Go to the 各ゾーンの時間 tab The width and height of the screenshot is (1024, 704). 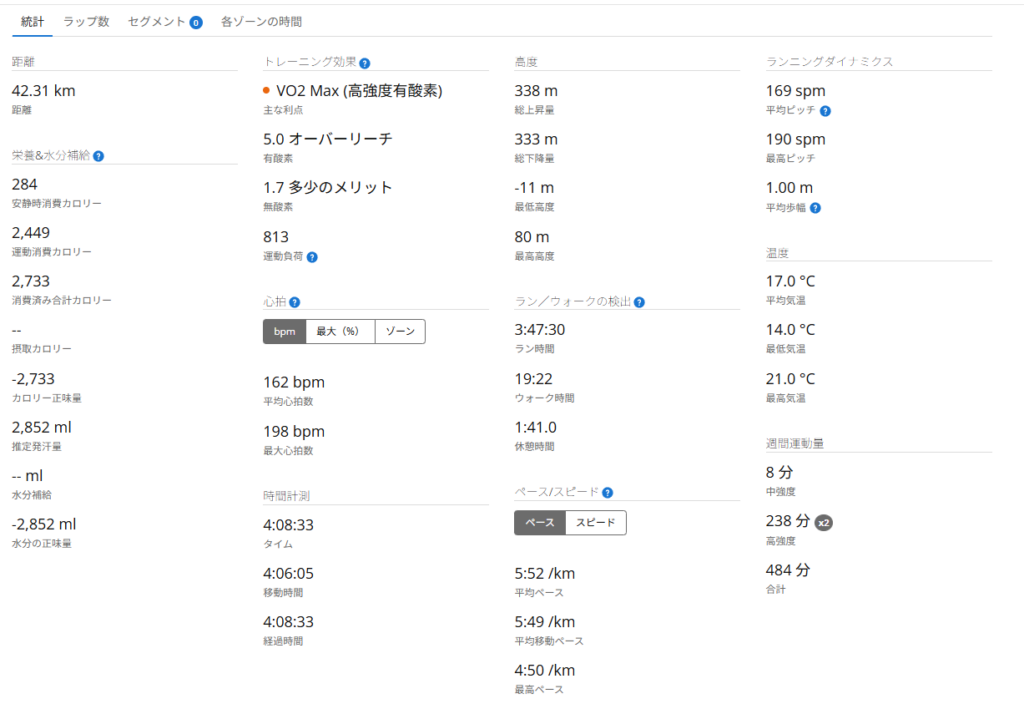coord(261,21)
